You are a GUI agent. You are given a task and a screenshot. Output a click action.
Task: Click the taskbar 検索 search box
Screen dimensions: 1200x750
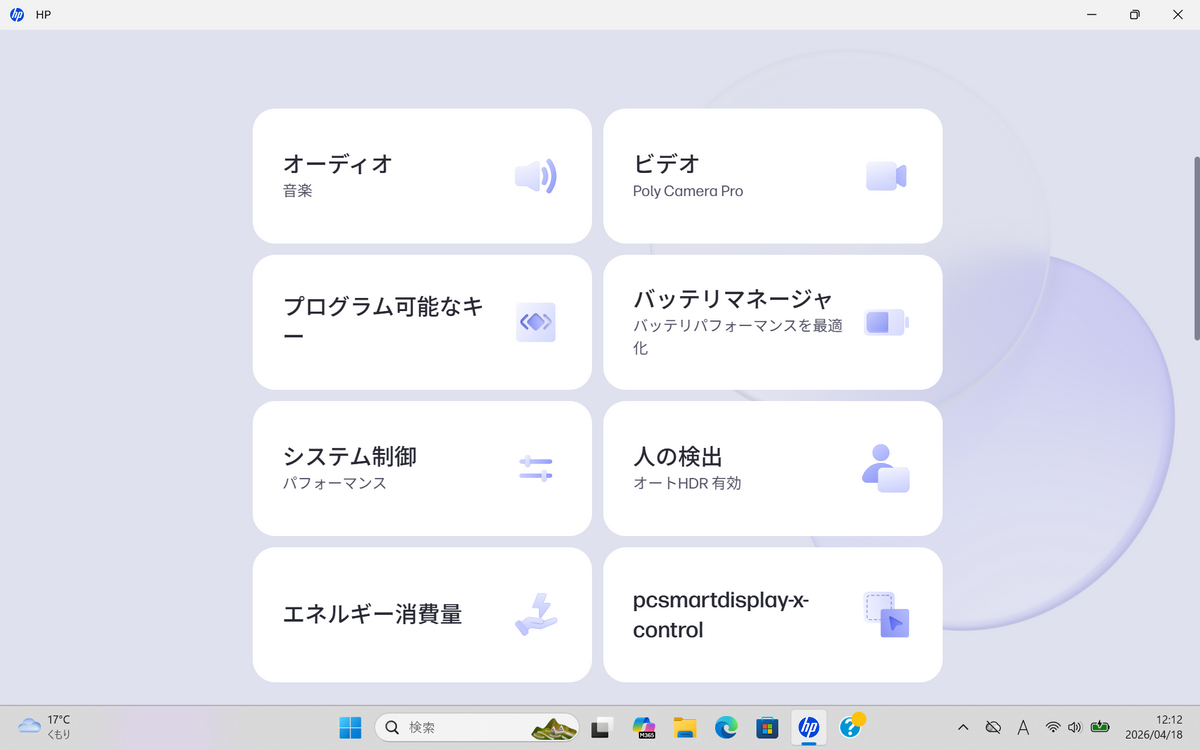pos(479,727)
